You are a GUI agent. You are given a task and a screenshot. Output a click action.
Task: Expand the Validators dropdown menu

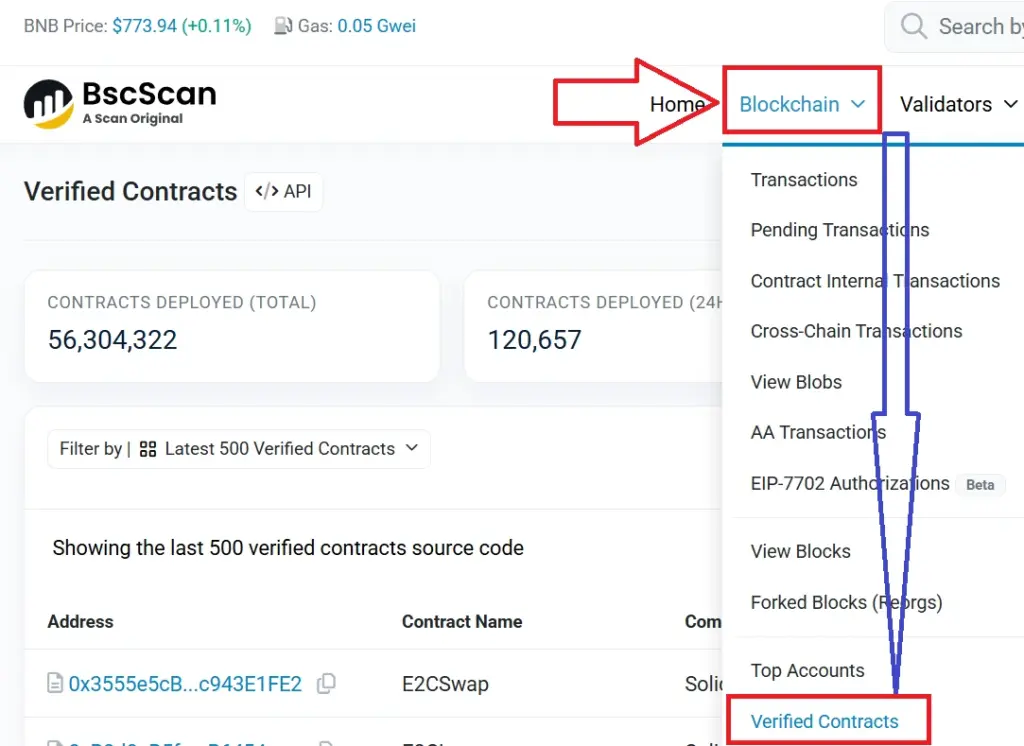(x=958, y=104)
